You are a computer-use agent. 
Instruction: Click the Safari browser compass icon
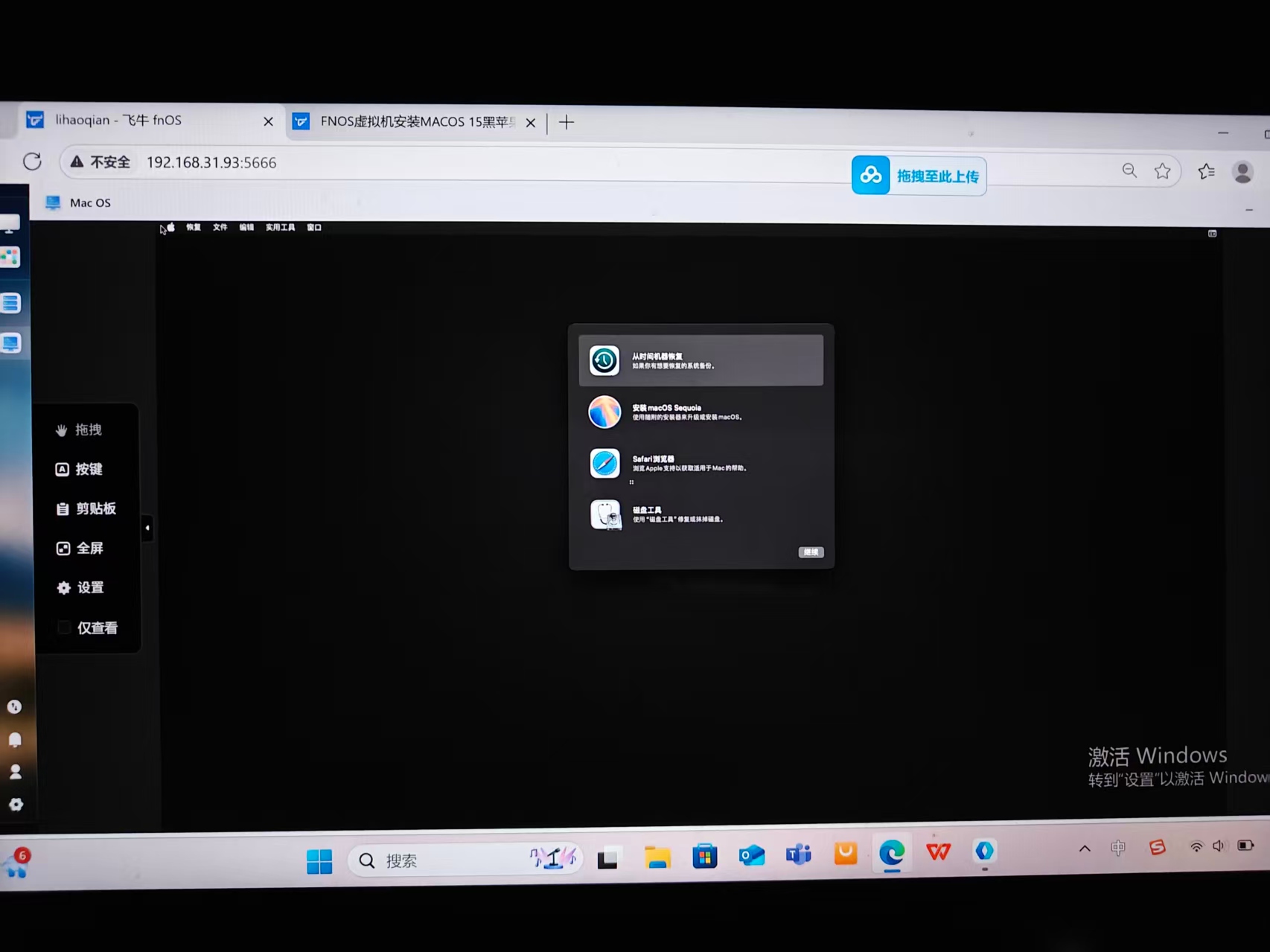pos(604,463)
